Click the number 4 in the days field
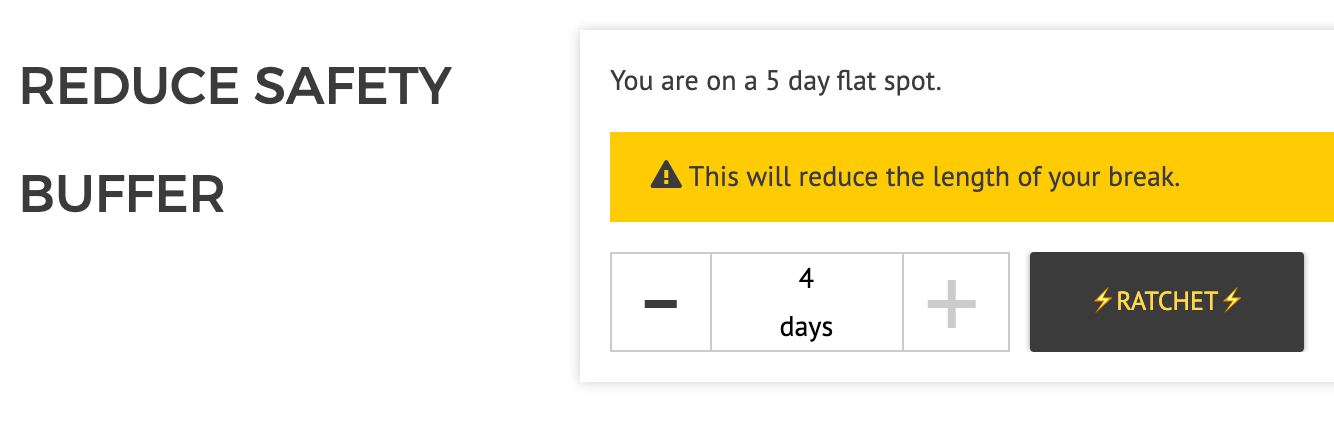1334x422 pixels. tap(806, 278)
